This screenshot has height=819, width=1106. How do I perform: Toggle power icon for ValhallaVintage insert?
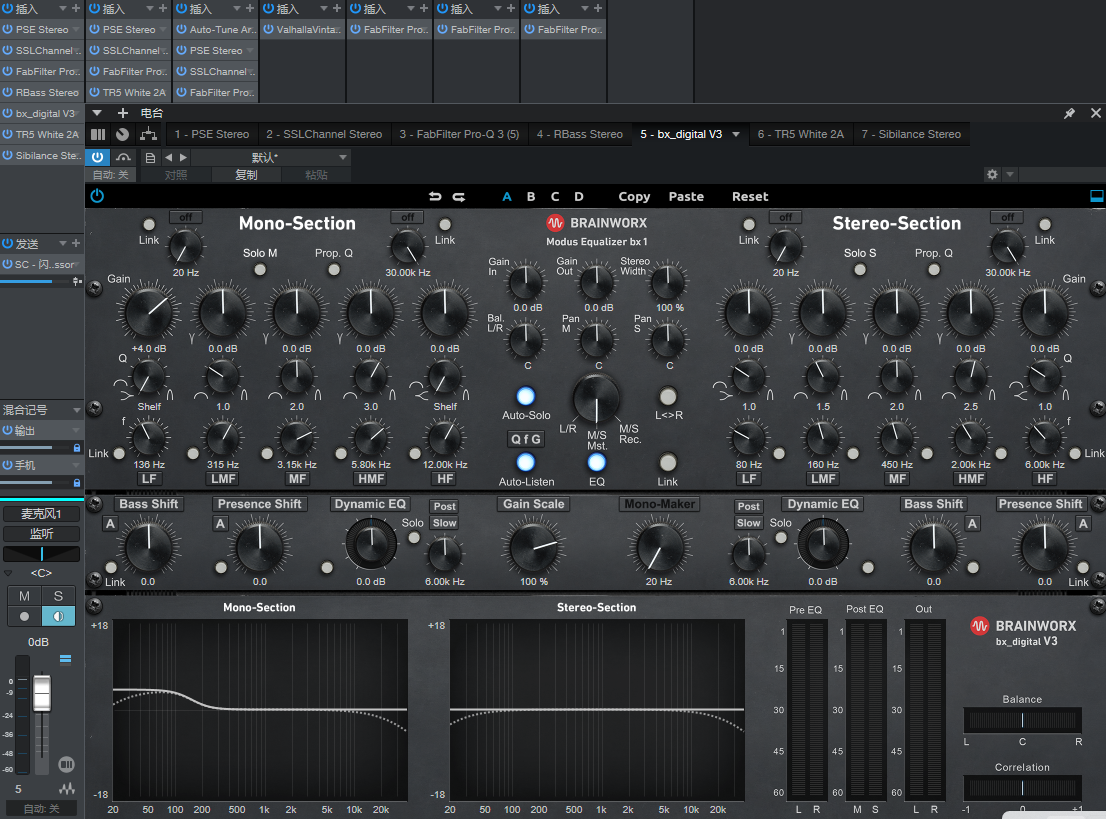[x=269, y=30]
